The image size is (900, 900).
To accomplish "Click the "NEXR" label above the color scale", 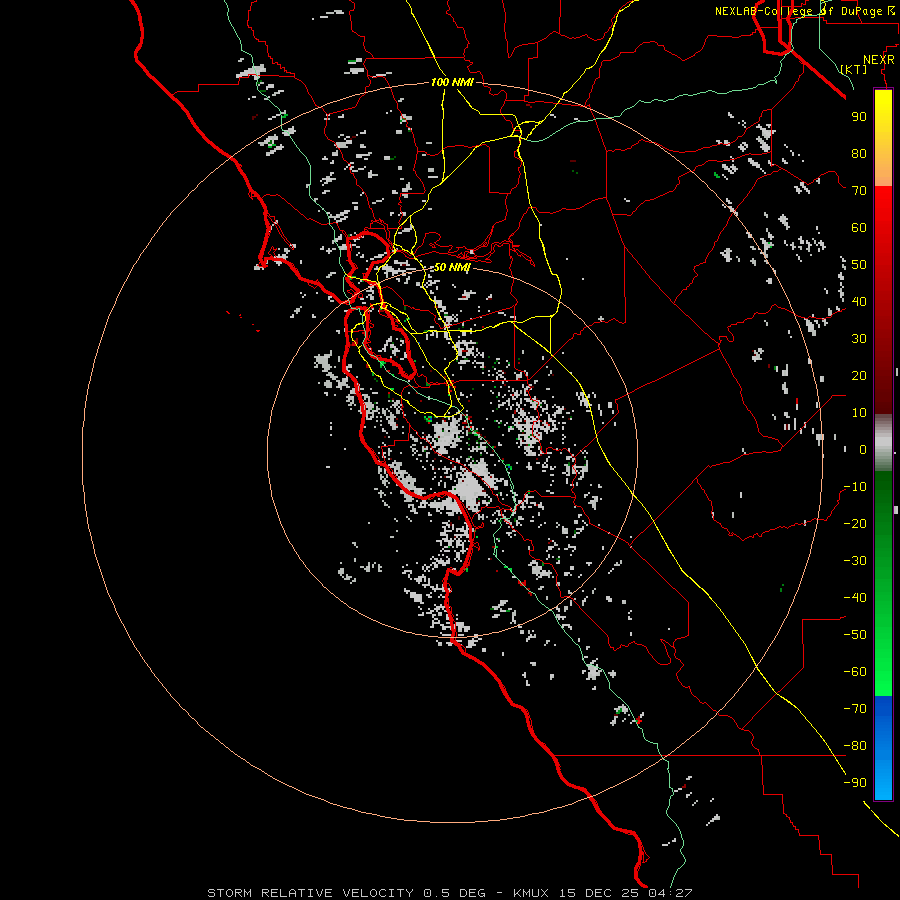I will (878, 60).
